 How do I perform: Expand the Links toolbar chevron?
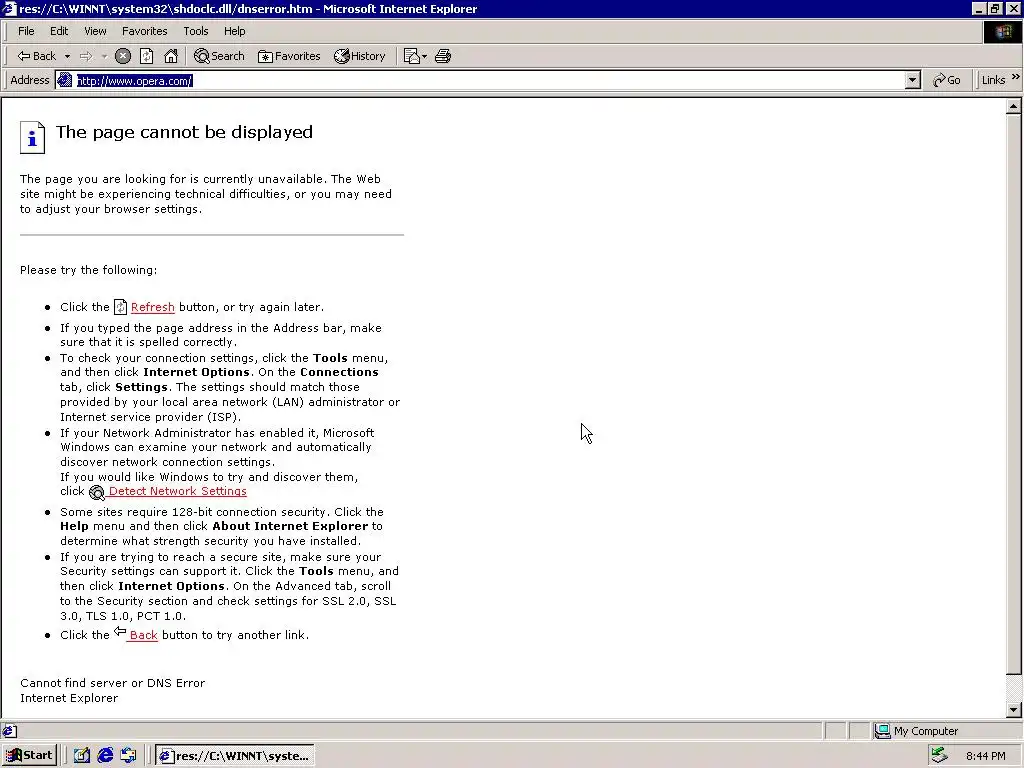pyautogui.click(x=1016, y=77)
